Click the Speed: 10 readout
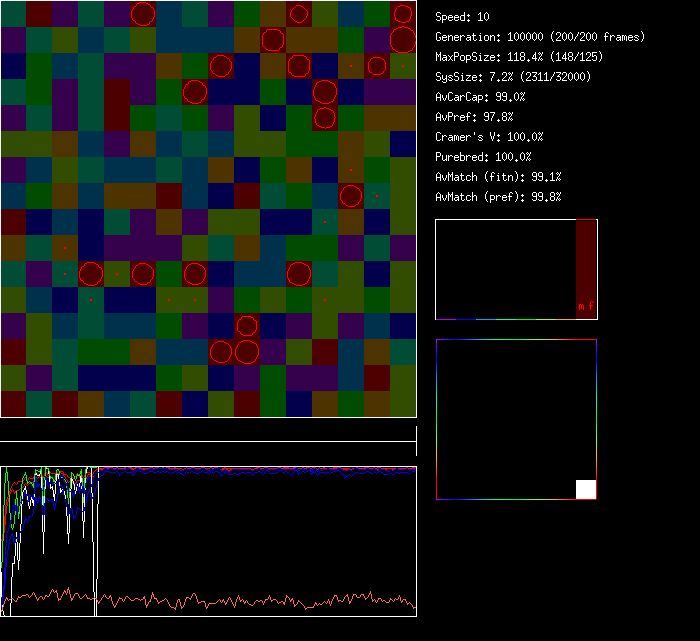Image resolution: width=700 pixels, height=641 pixels. 462,17
